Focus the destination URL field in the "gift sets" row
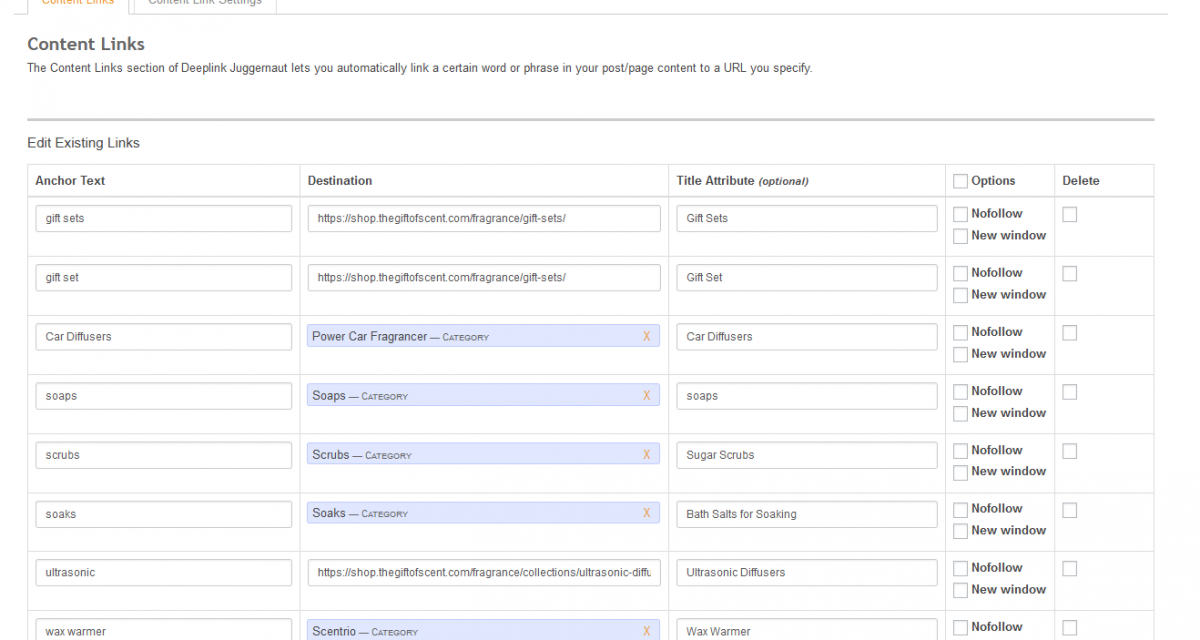The width and height of the screenshot is (1200, 640). [x=484, y=219]
